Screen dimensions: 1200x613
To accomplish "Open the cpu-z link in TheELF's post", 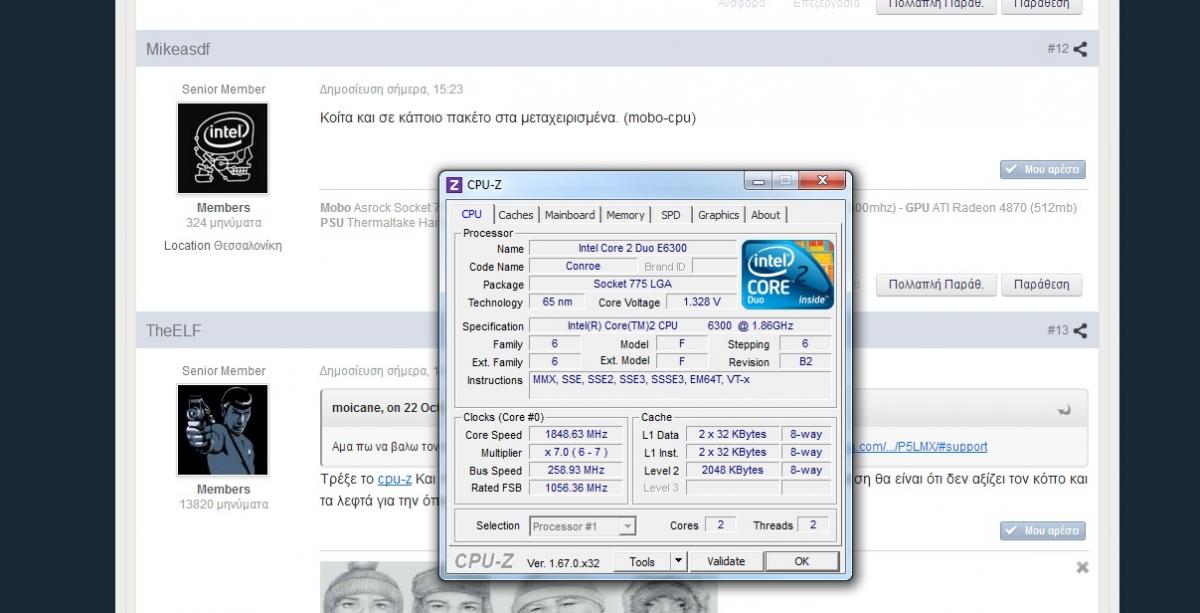I will pos(395,479).
